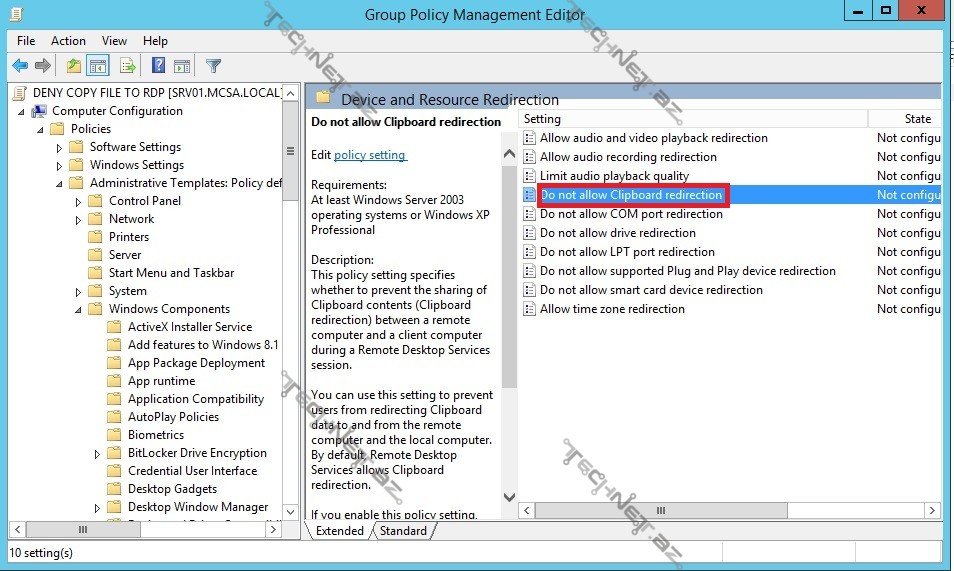Expand Desktop Window Manager node
The width and height of the screenshot is (954, 571).
[x=97, y=508]
